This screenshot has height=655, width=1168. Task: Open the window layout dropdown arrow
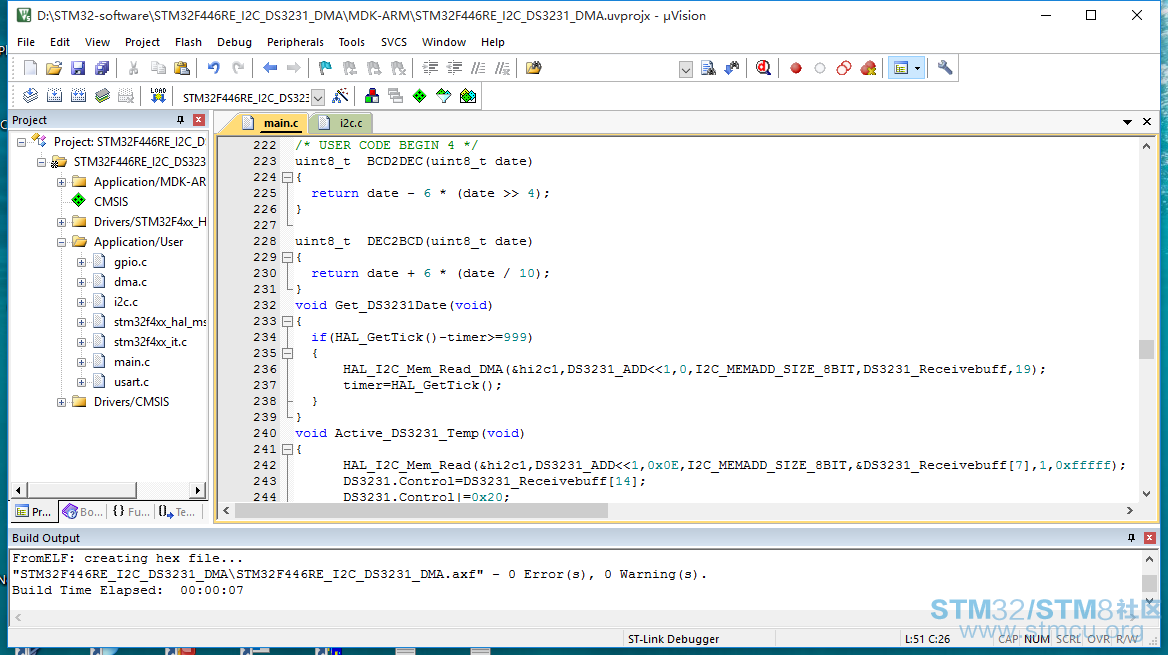click(918, 68)
